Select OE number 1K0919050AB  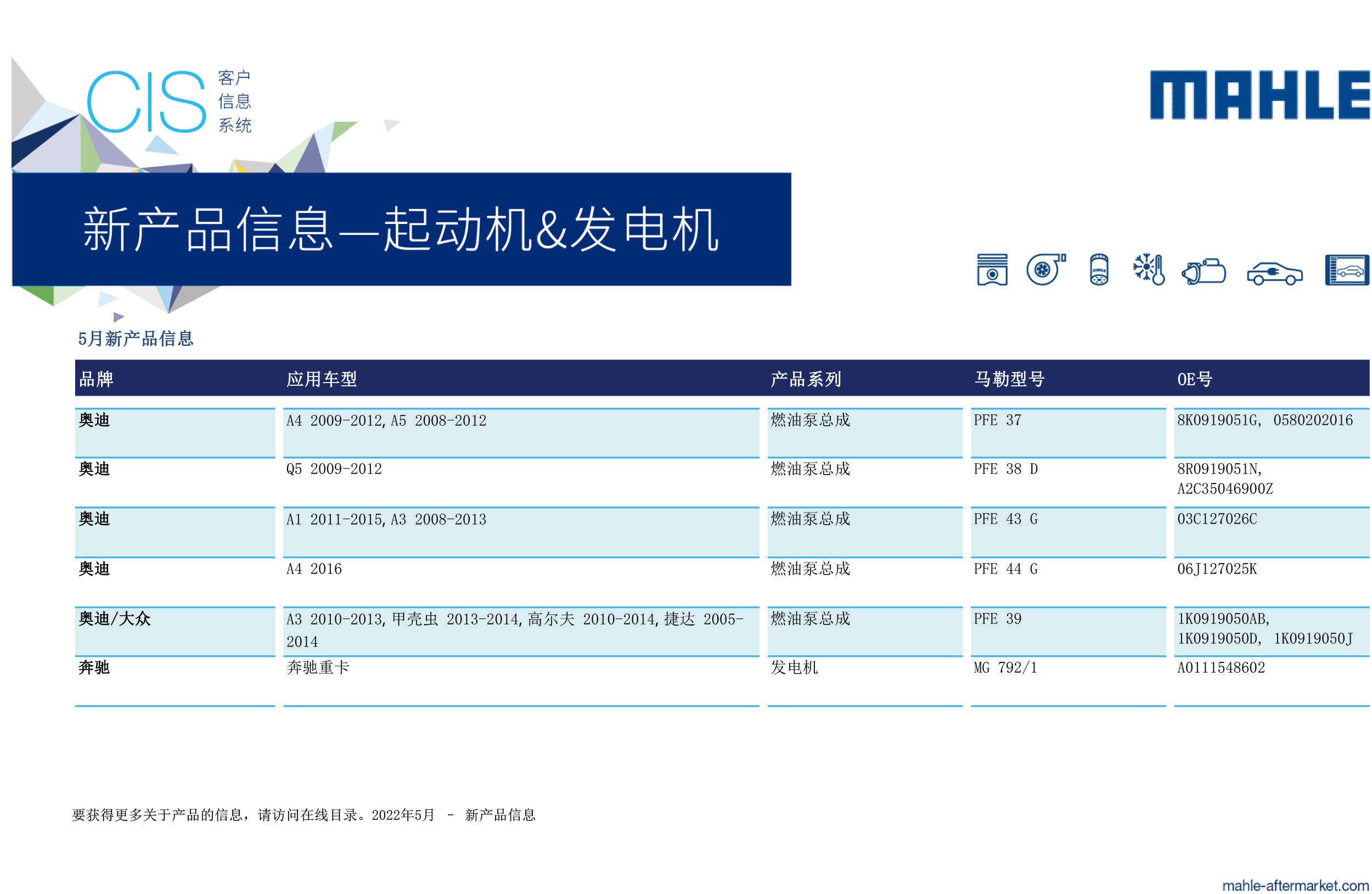point(1223,619)
